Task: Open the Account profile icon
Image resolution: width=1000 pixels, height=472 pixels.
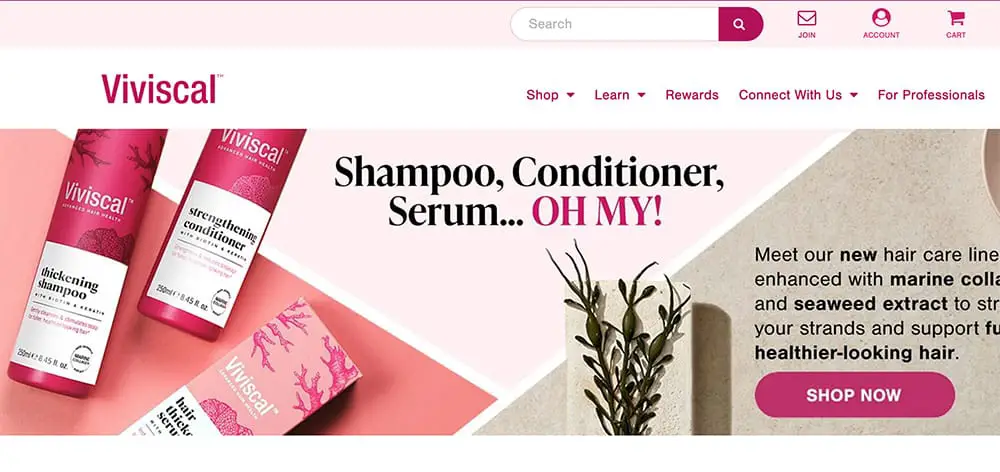Action: (x=881, y=17)
